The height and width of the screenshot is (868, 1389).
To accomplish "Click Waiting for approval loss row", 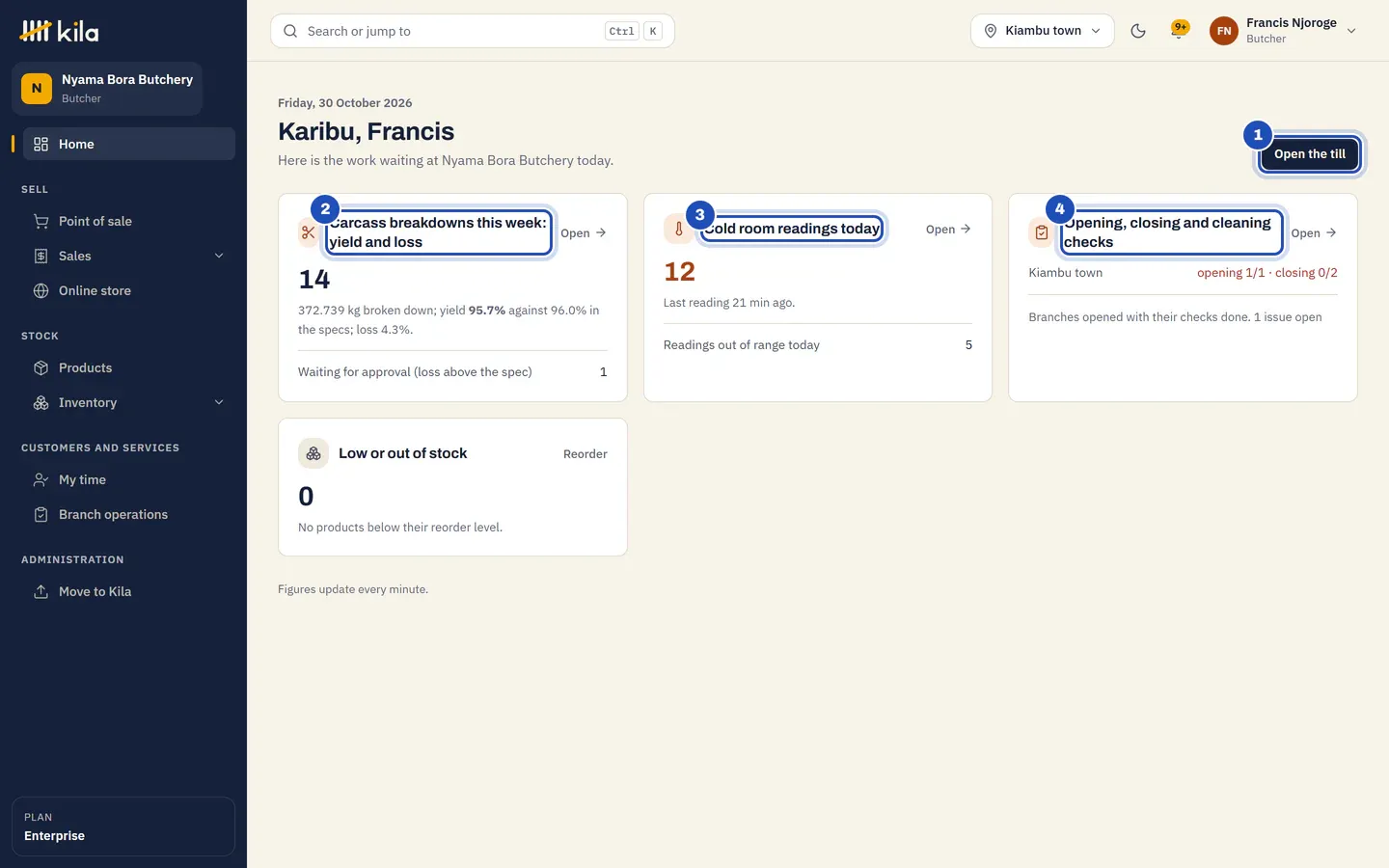I will tap(452, 371).
